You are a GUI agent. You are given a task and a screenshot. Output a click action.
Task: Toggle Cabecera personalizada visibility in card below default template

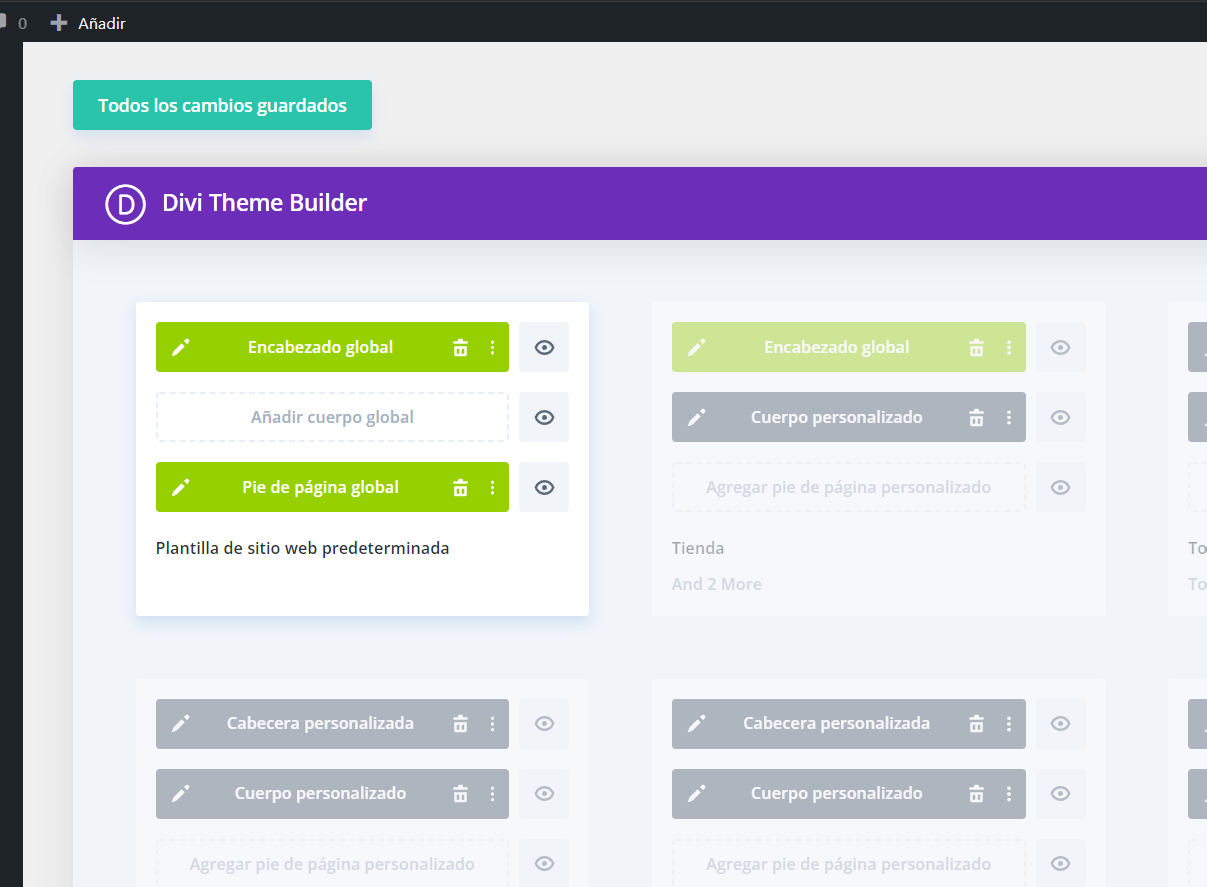coord(544,723)
